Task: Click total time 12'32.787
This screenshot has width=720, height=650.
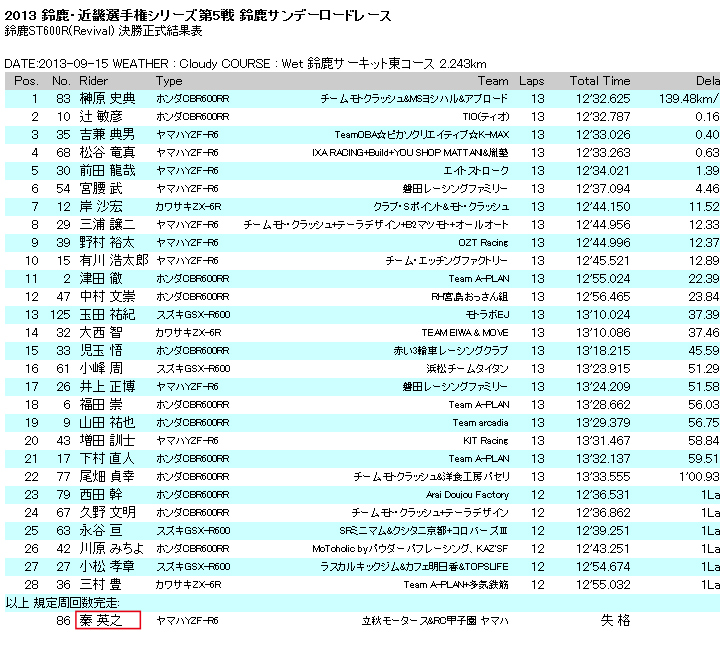Action: pos(603,117)
